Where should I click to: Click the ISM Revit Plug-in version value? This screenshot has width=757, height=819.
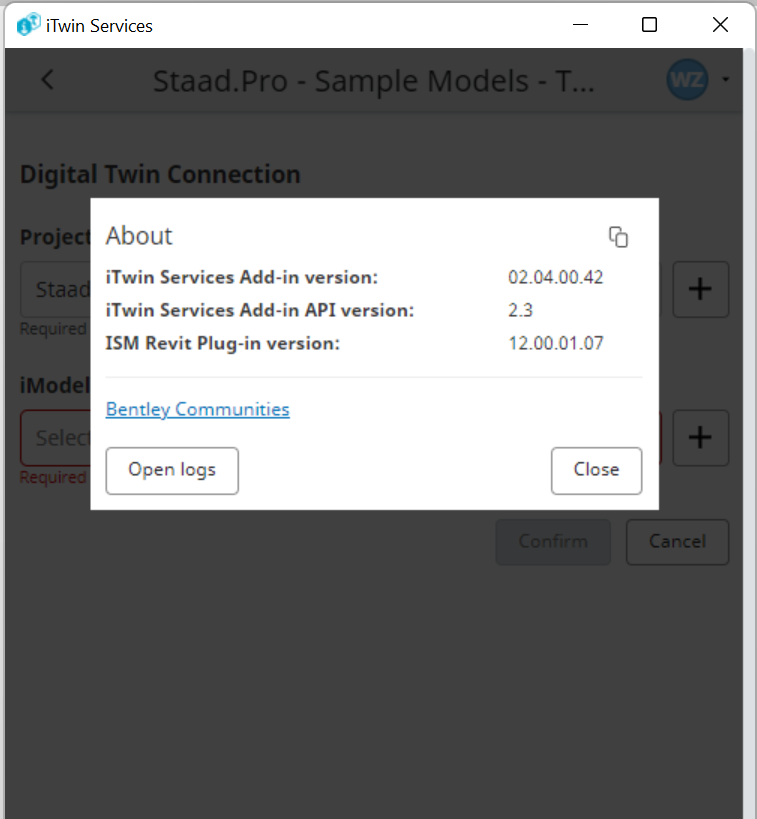tap(556, 343)
